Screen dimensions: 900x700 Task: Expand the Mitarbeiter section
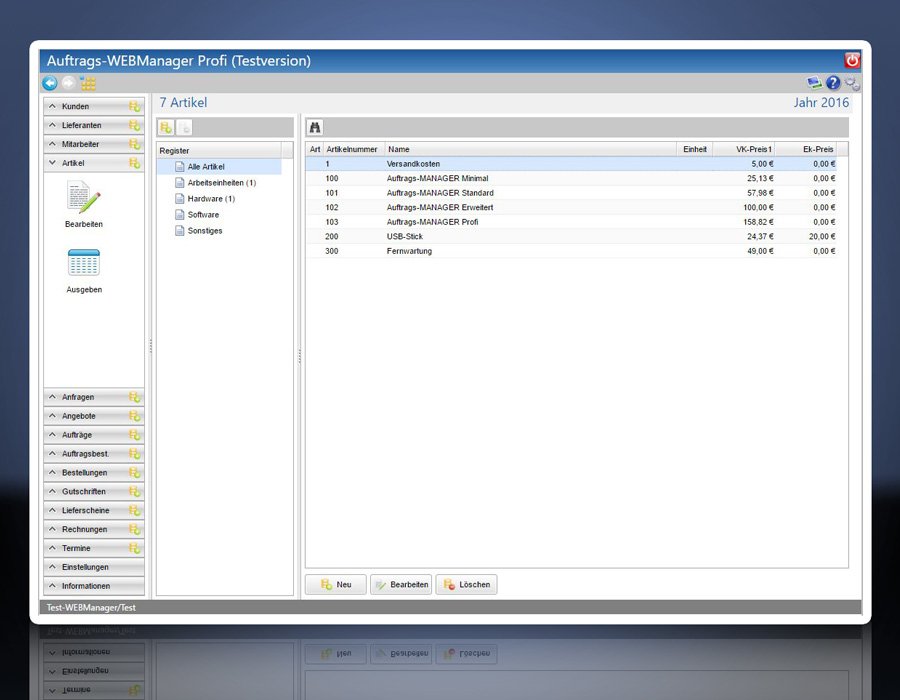pyautogui.click(x=94, y=144)
